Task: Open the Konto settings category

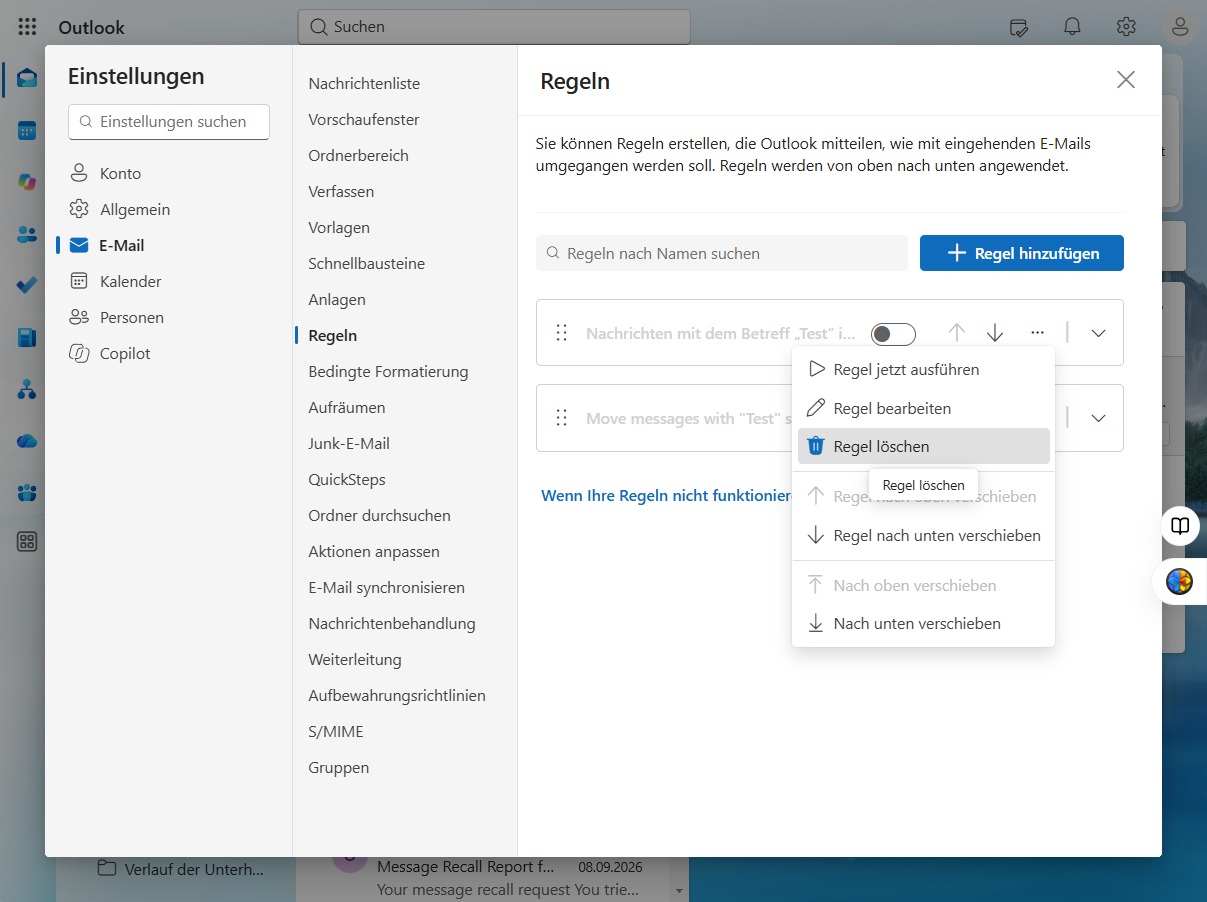Action: click(120, 173)
